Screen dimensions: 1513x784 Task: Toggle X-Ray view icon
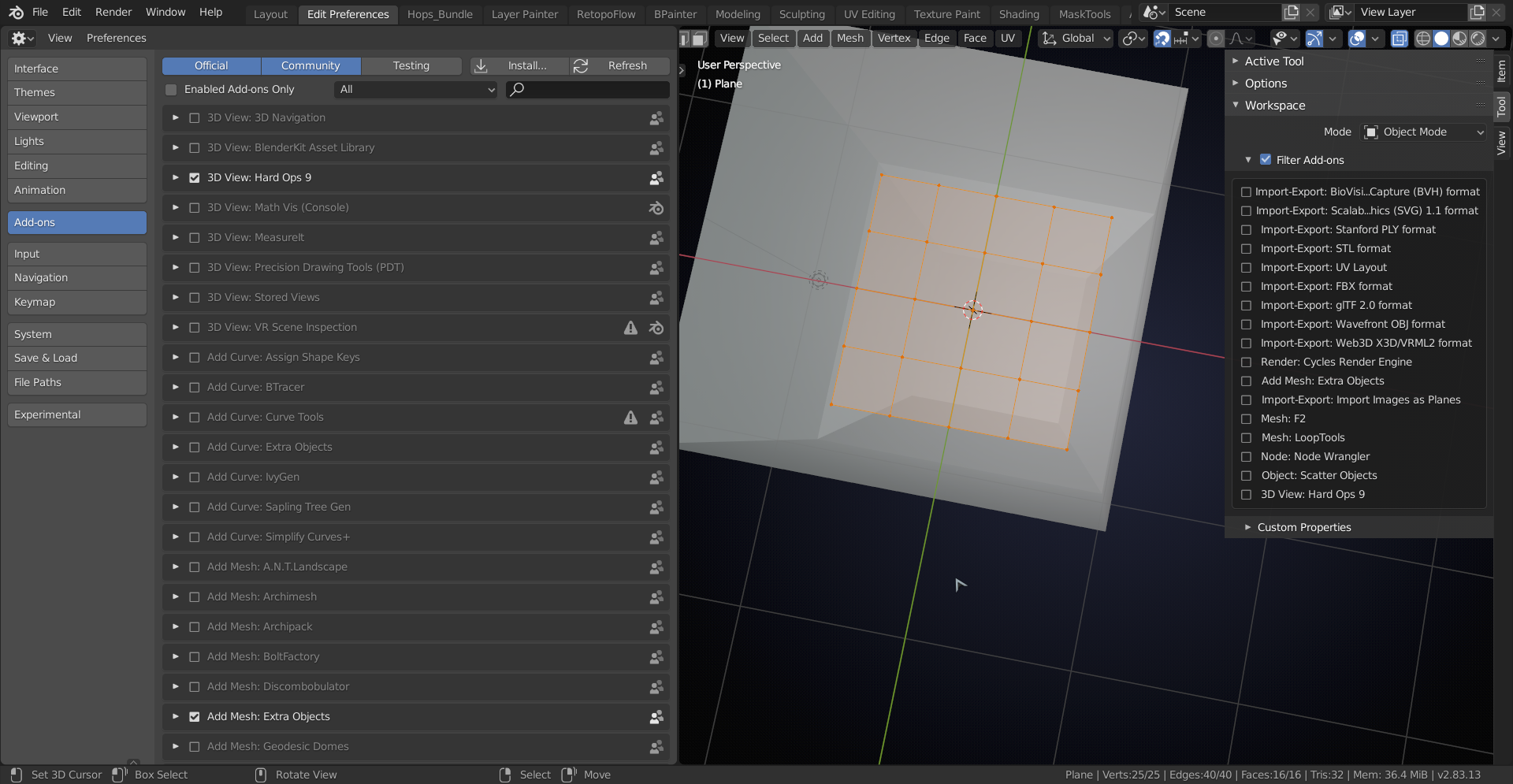[1400, 39]
